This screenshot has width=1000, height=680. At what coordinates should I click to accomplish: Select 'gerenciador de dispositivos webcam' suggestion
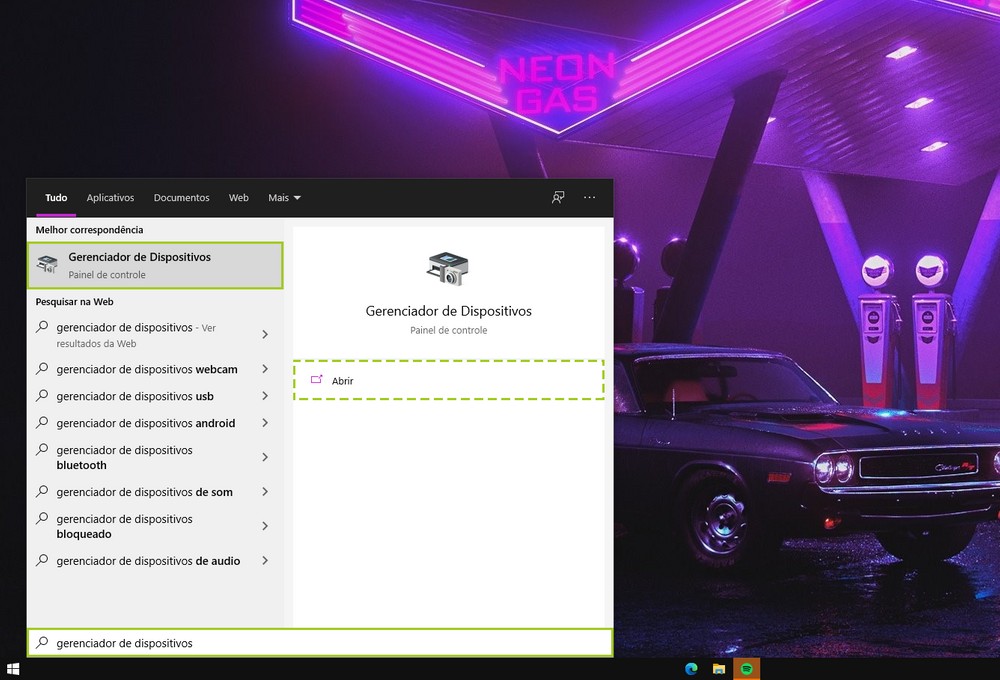155,369
